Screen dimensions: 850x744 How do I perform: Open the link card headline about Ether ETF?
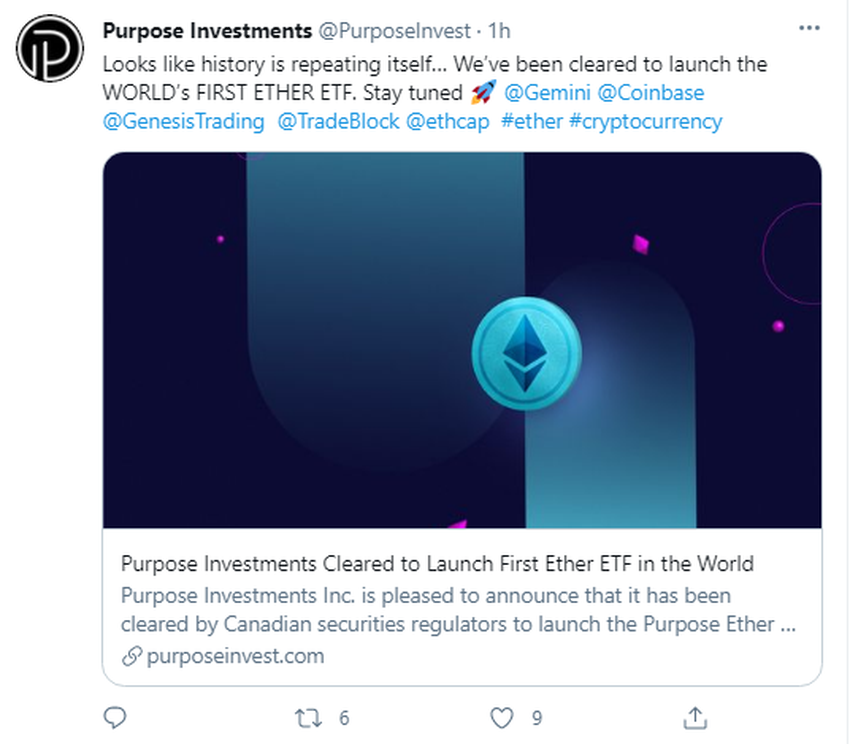click(x=437, y=564)
